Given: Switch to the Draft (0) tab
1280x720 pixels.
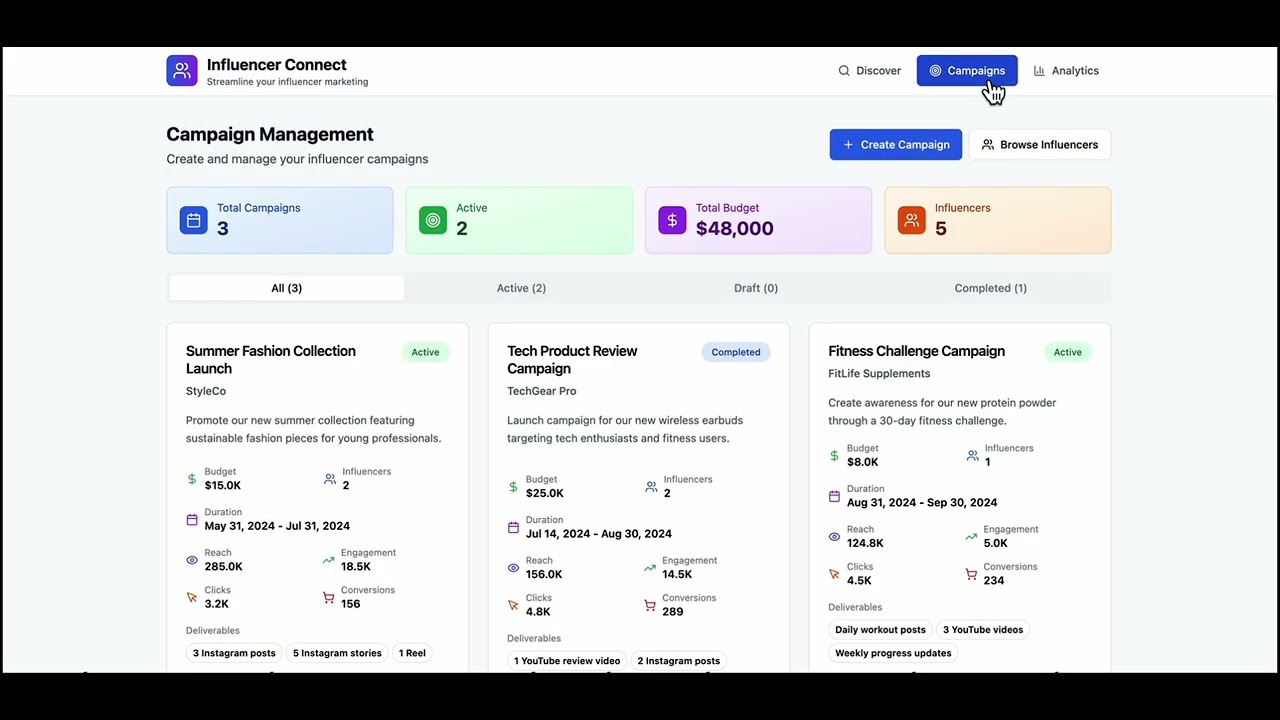Looking at the screenshot, I should pyautogui.click(x=756, y=288).
